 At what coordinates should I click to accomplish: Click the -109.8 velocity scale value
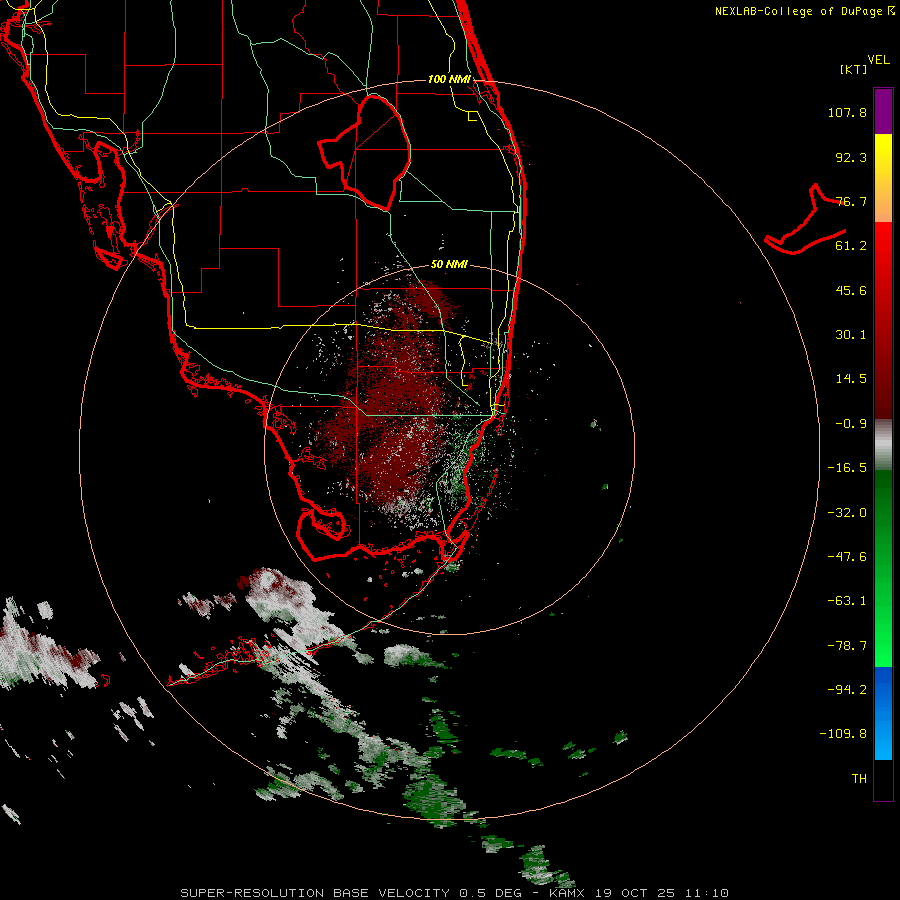844,734
